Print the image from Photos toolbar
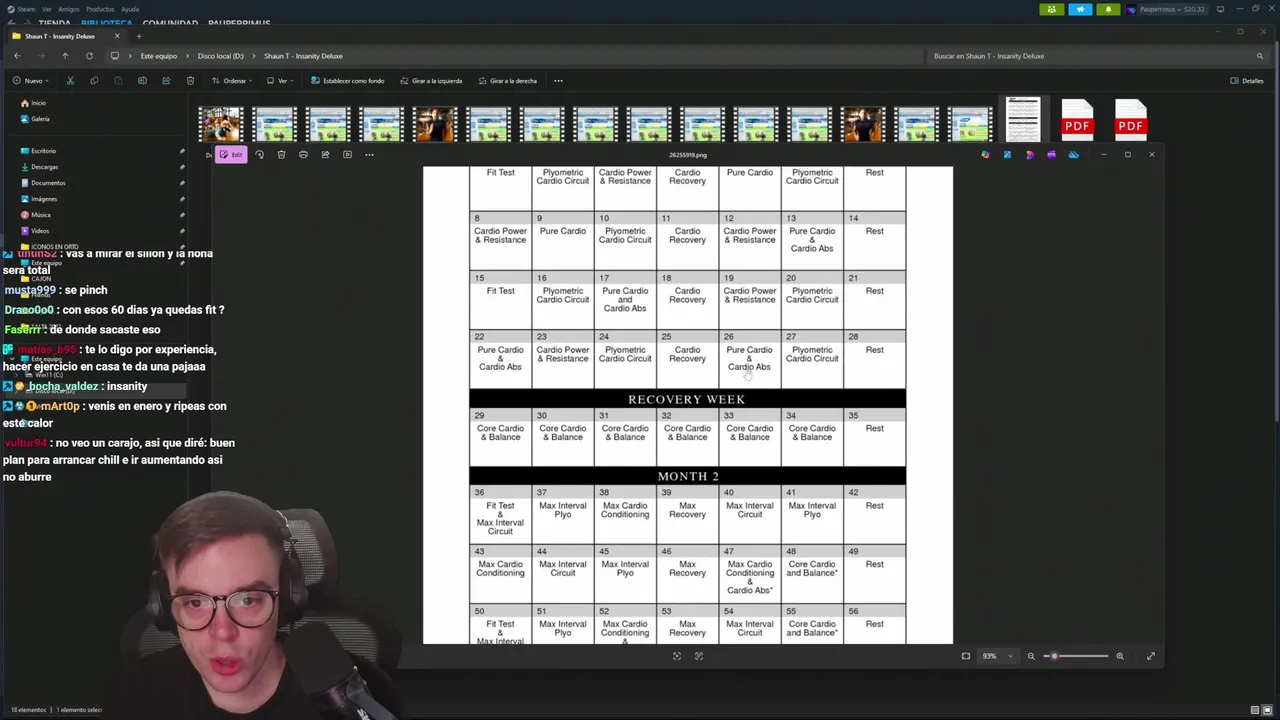Screen dimensions: 1280x720 (303, 155)
